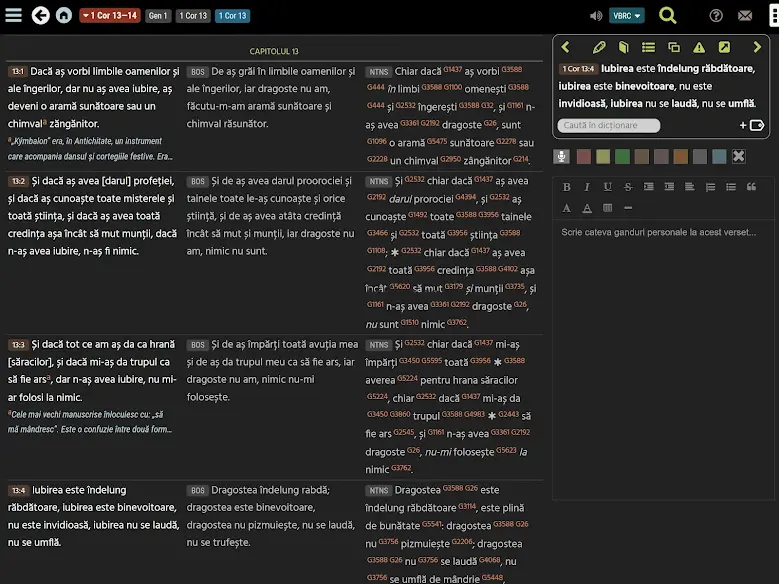The width and height of the screenshot is (779, 584).
Task: Expand the 1 Cor 13–14 passage dropdown
Action: coord(109,15)
